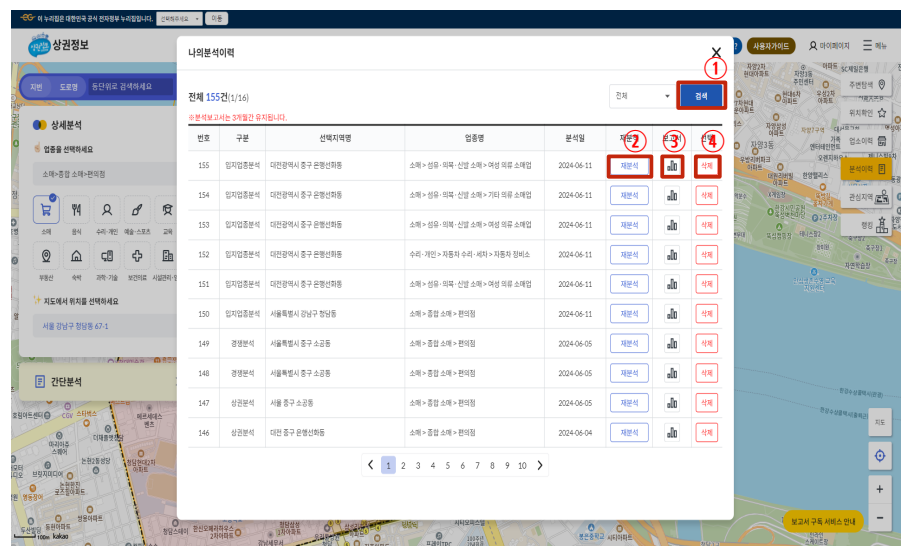
Task: Click 재분석 for row 154
Action: [x=629, y=195]
